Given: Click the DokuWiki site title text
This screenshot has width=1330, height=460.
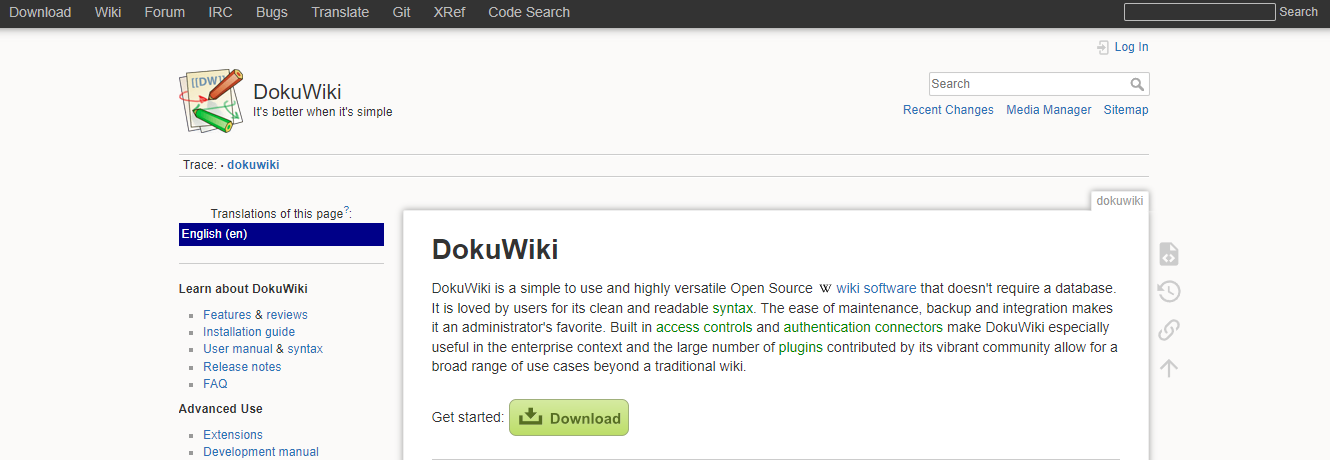Looking at the screenshot, I should pyautogui.click(x=298, y=92).
